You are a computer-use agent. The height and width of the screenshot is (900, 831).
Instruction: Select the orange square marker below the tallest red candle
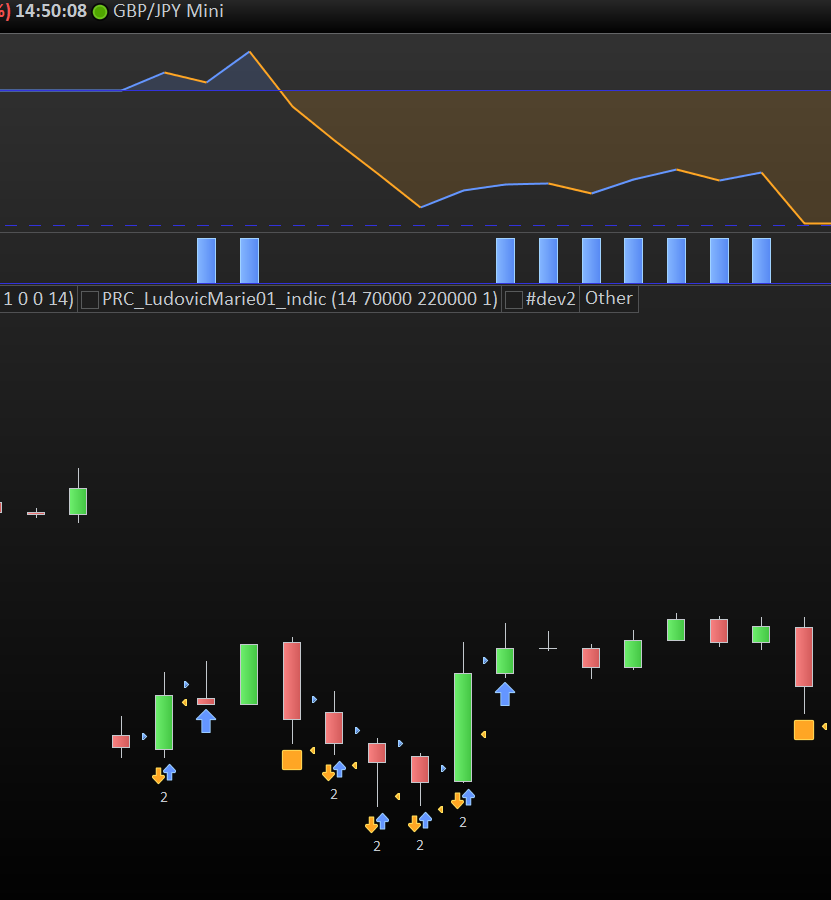click(x=292, y=759)
